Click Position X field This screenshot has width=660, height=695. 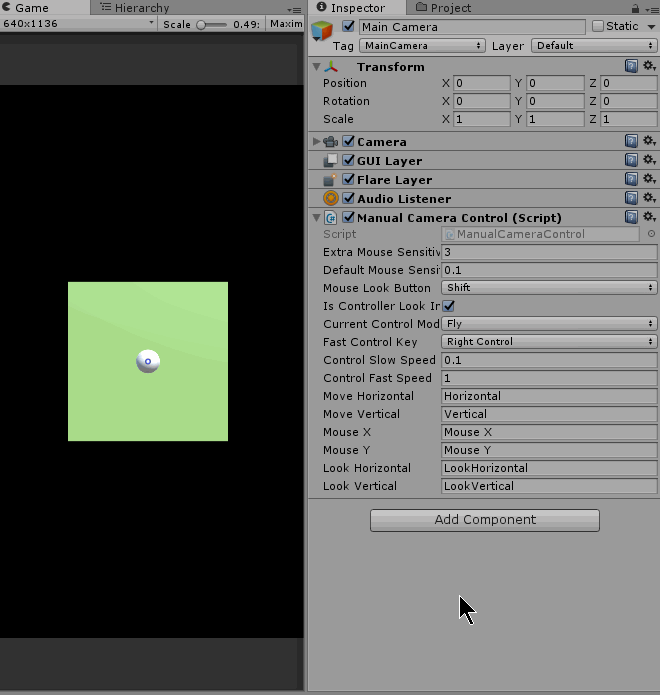coord(482,83)
